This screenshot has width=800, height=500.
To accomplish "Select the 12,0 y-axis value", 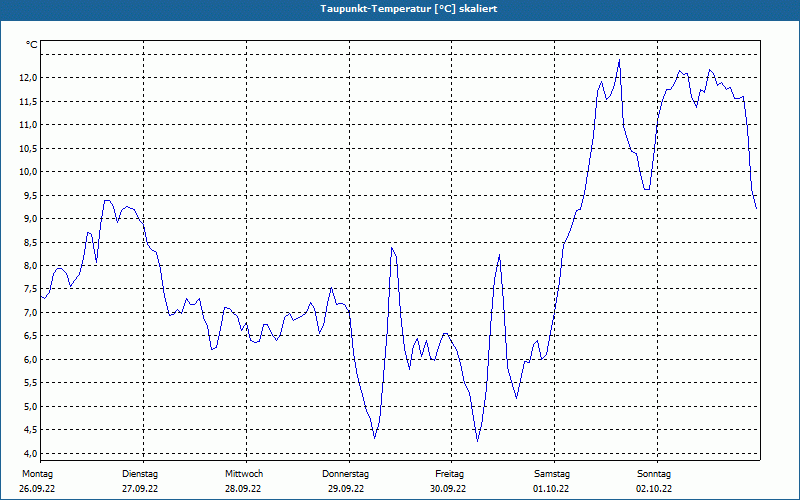I will point(28,78).
